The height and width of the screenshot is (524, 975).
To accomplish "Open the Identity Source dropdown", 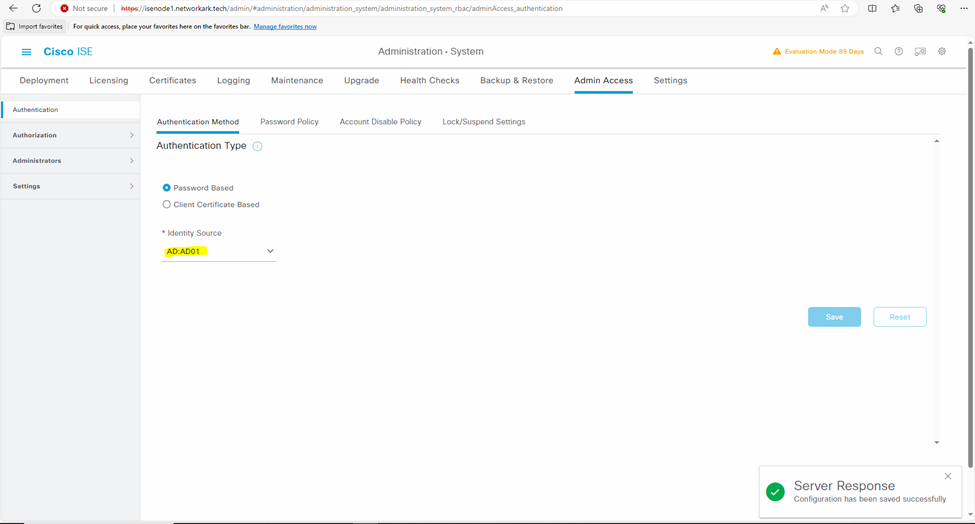I will tap(219, 252).
